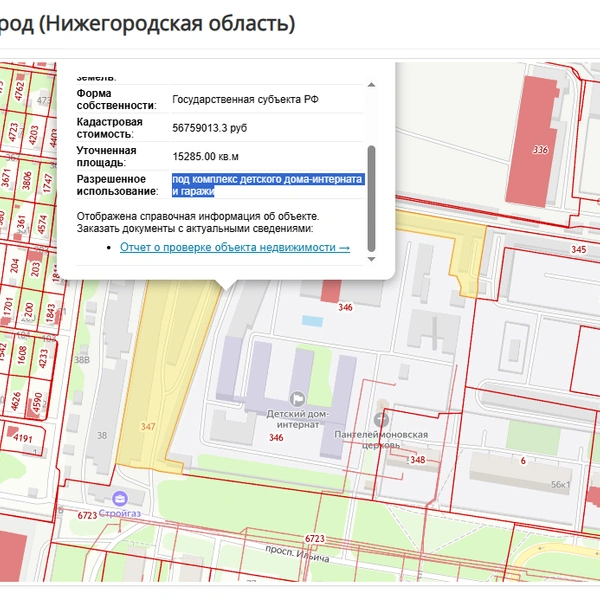Click parcel label 6 right of the church
The image size is (600, 600).
click(523, 461)
